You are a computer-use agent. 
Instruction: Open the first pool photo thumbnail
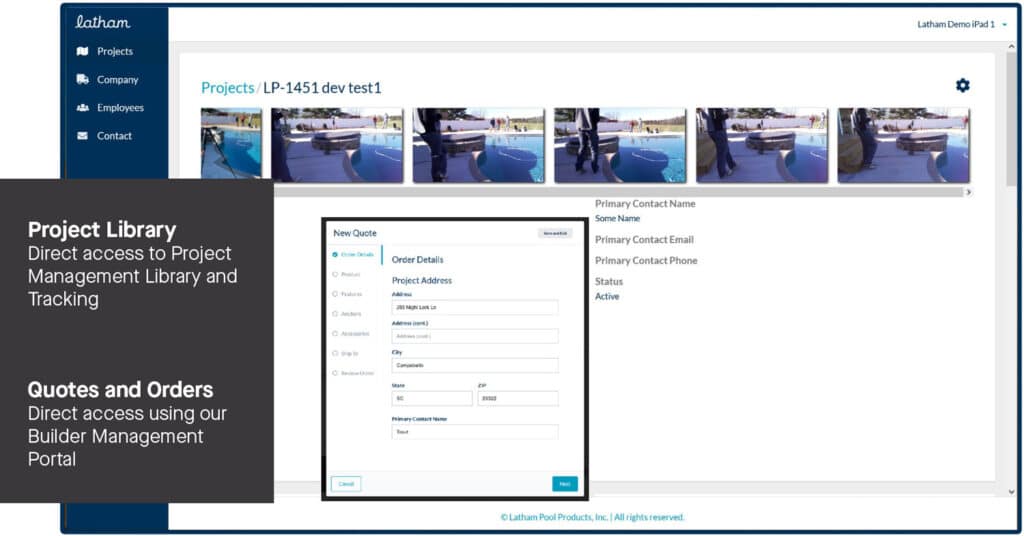[231, 145]
